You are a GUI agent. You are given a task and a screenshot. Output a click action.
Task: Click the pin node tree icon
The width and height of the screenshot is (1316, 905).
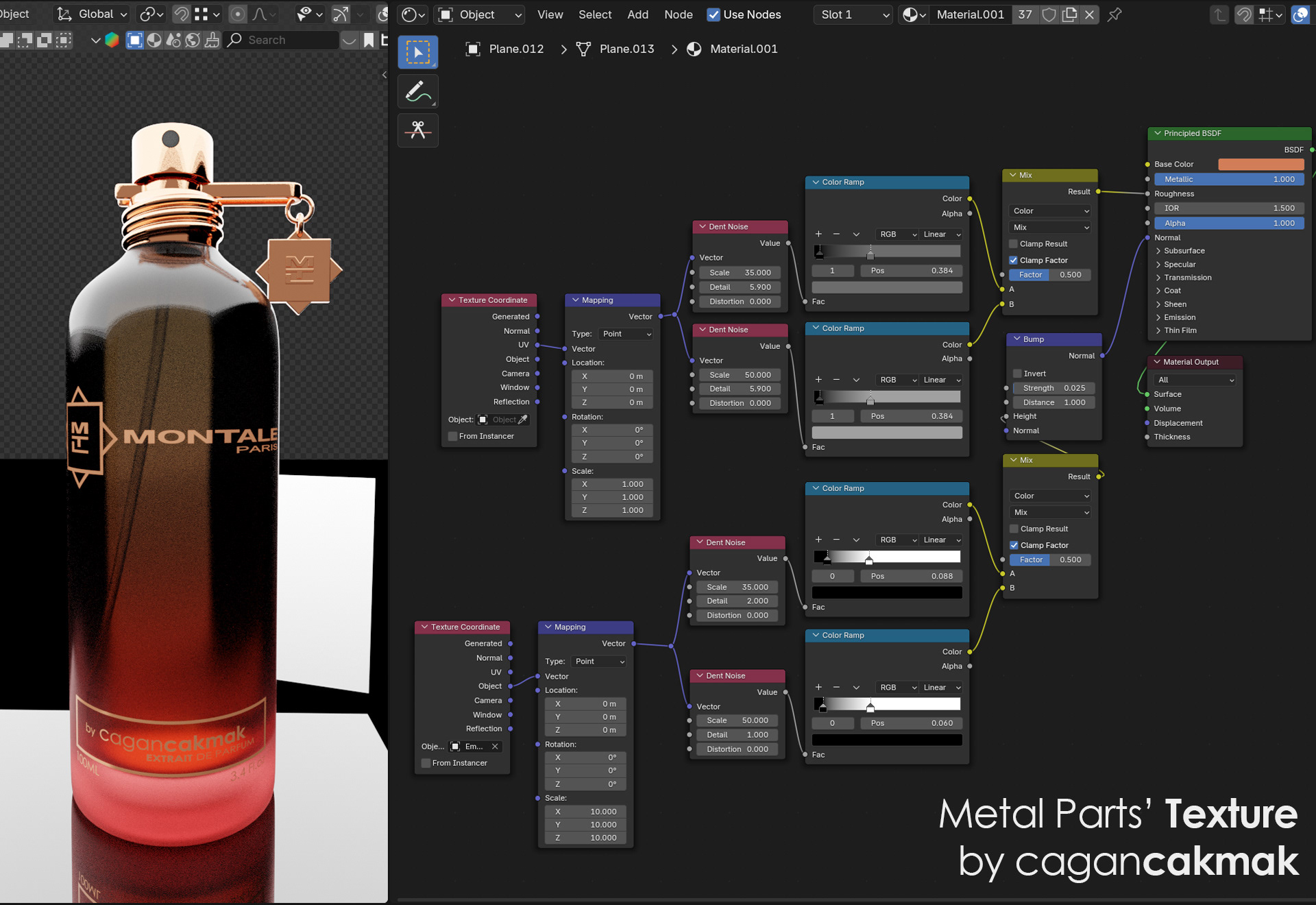coord(1114,14)
